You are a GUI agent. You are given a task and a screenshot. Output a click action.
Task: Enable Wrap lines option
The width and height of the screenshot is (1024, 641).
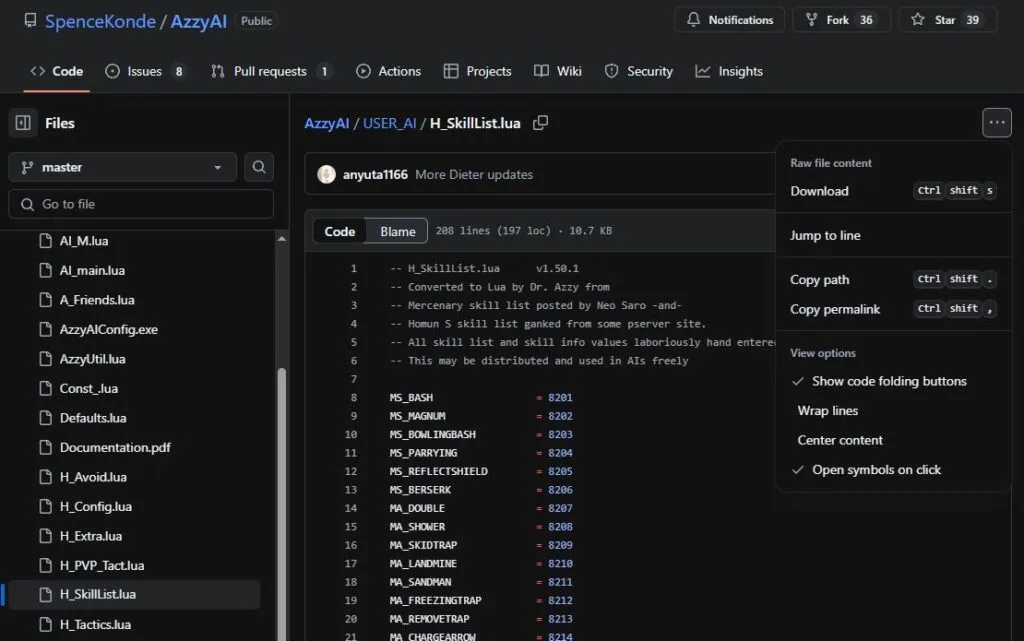pyautogui.click(x=893, y=411)
